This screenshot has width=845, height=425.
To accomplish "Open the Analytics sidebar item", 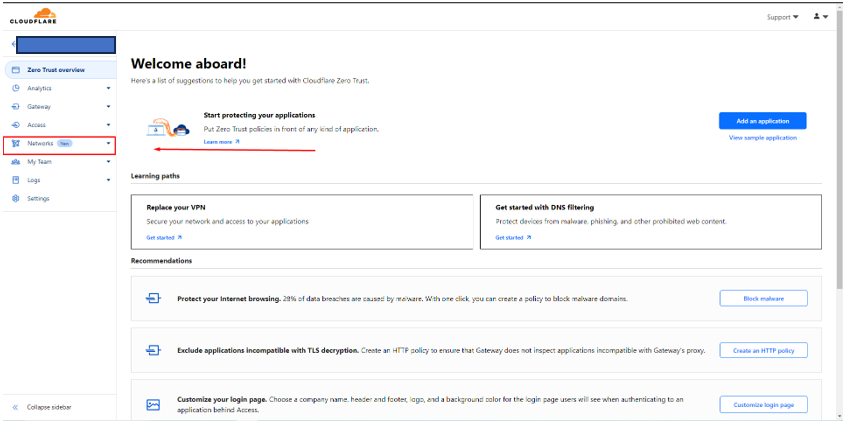I will [x=60, y=88].
